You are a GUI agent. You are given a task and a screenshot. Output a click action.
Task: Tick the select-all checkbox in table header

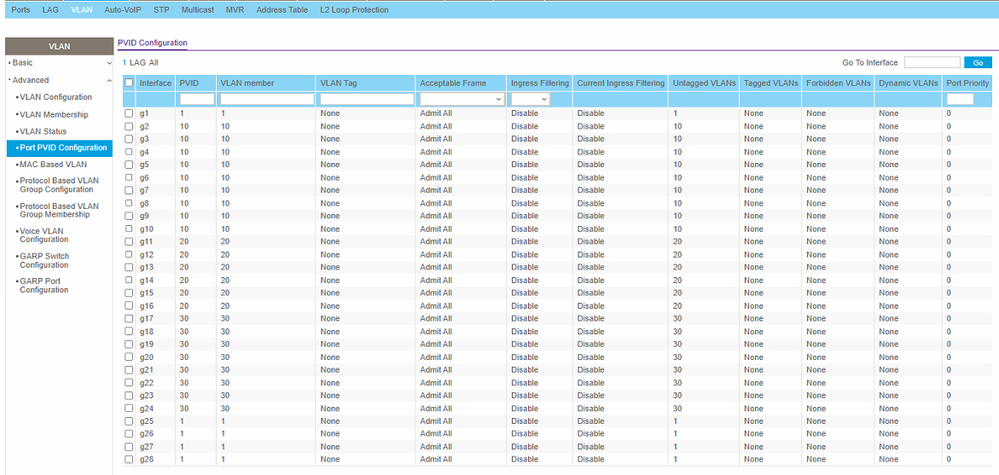(128, 82)
